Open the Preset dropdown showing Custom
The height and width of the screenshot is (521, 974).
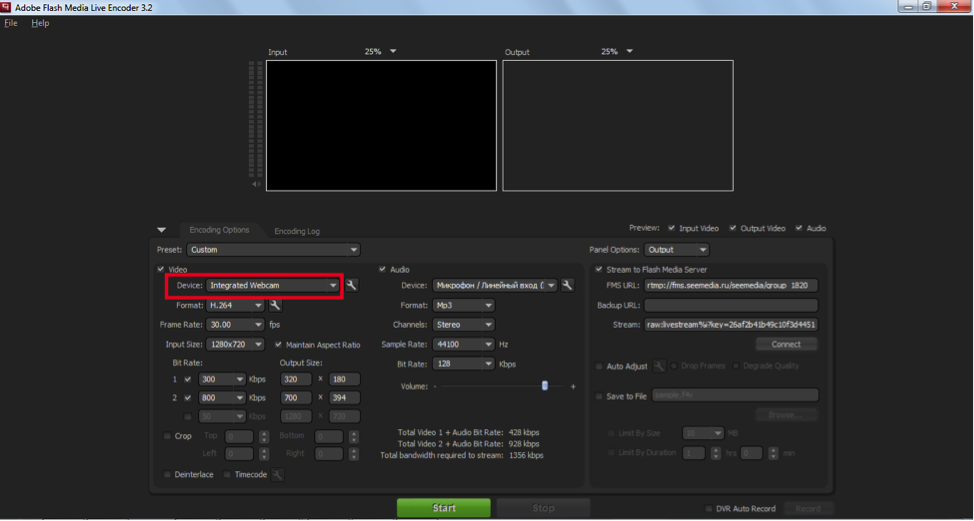273,250
